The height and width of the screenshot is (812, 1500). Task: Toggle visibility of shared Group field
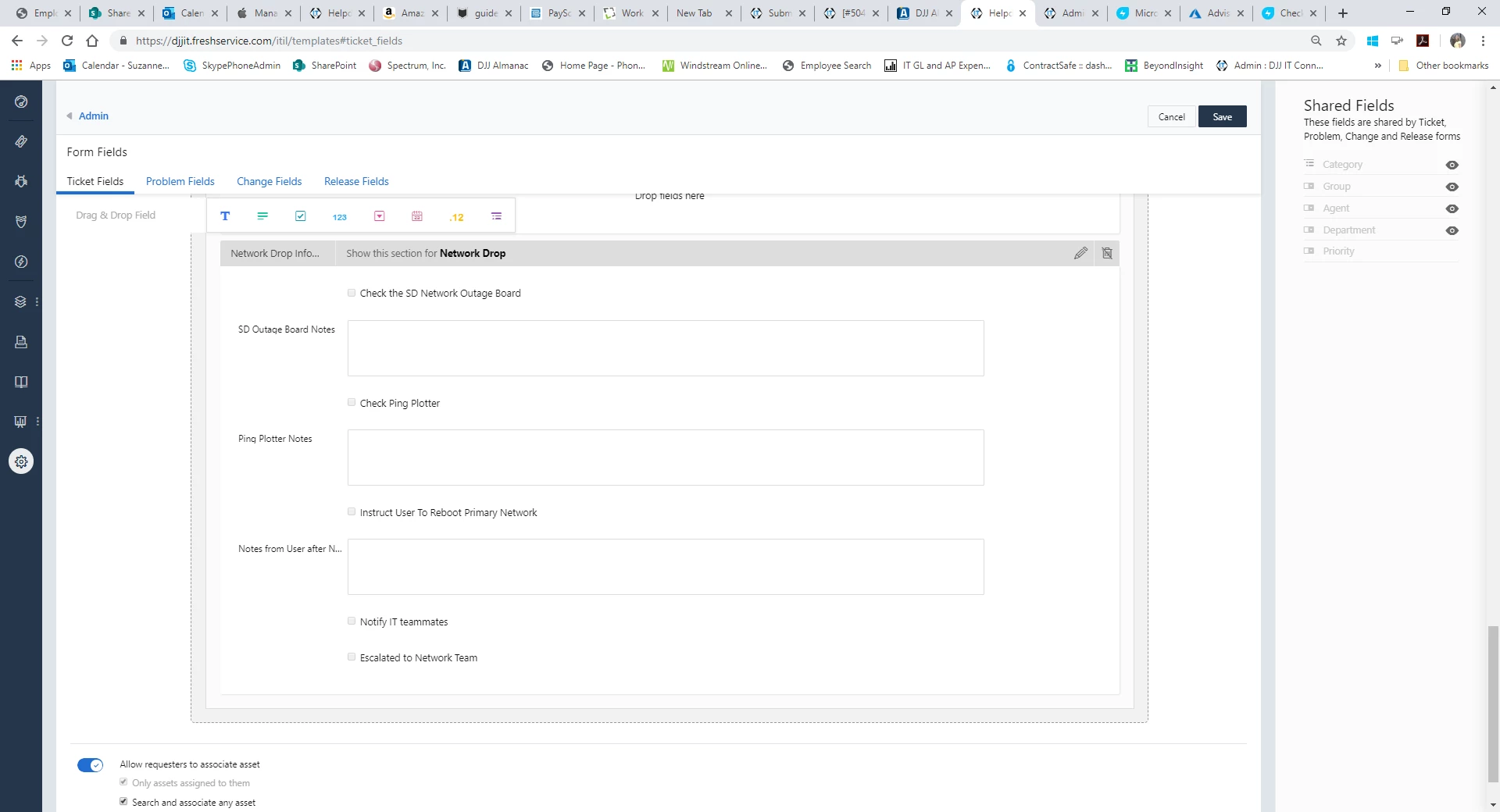(x=1452, y=187)
